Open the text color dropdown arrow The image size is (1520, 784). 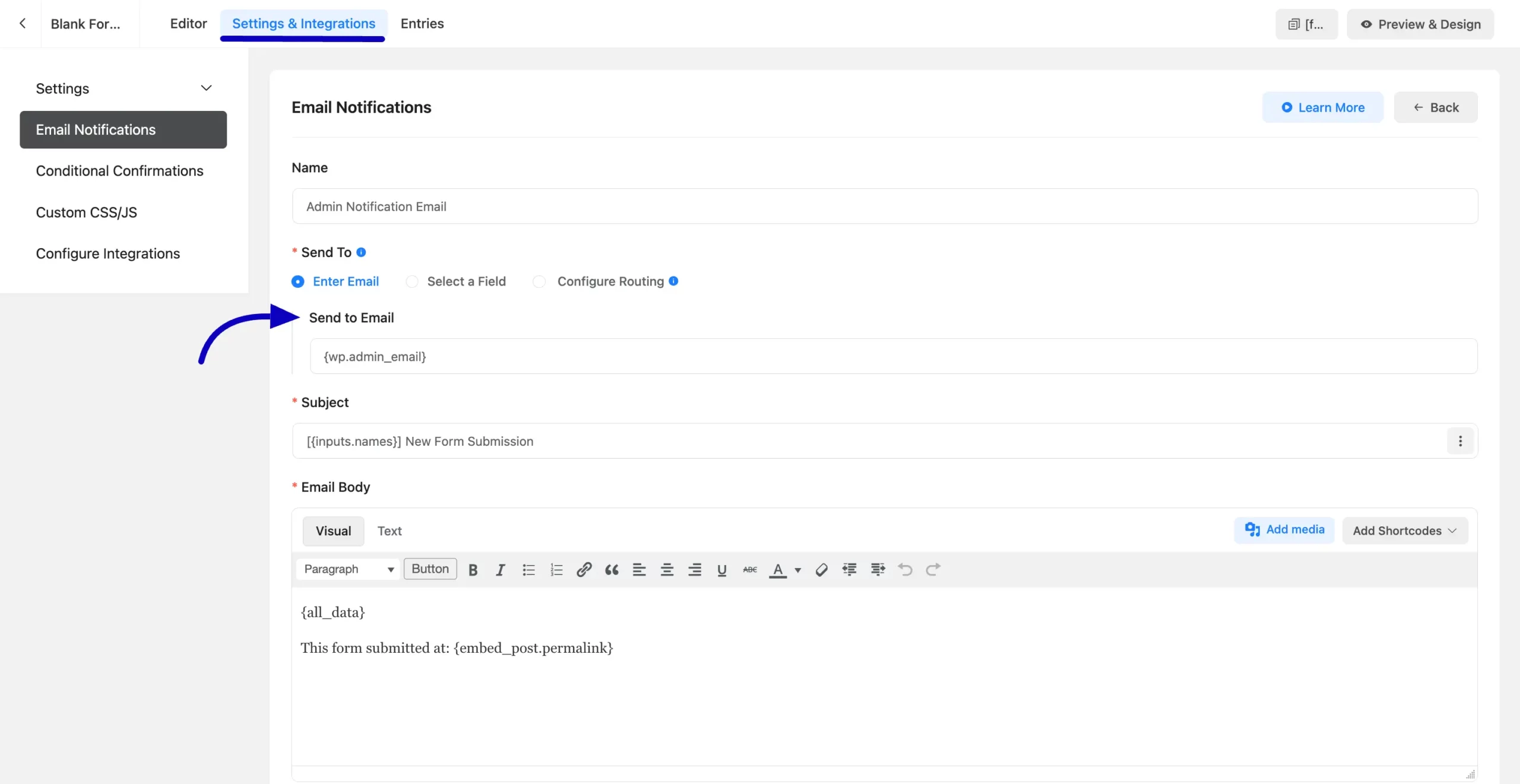click(x=798, y=570)
